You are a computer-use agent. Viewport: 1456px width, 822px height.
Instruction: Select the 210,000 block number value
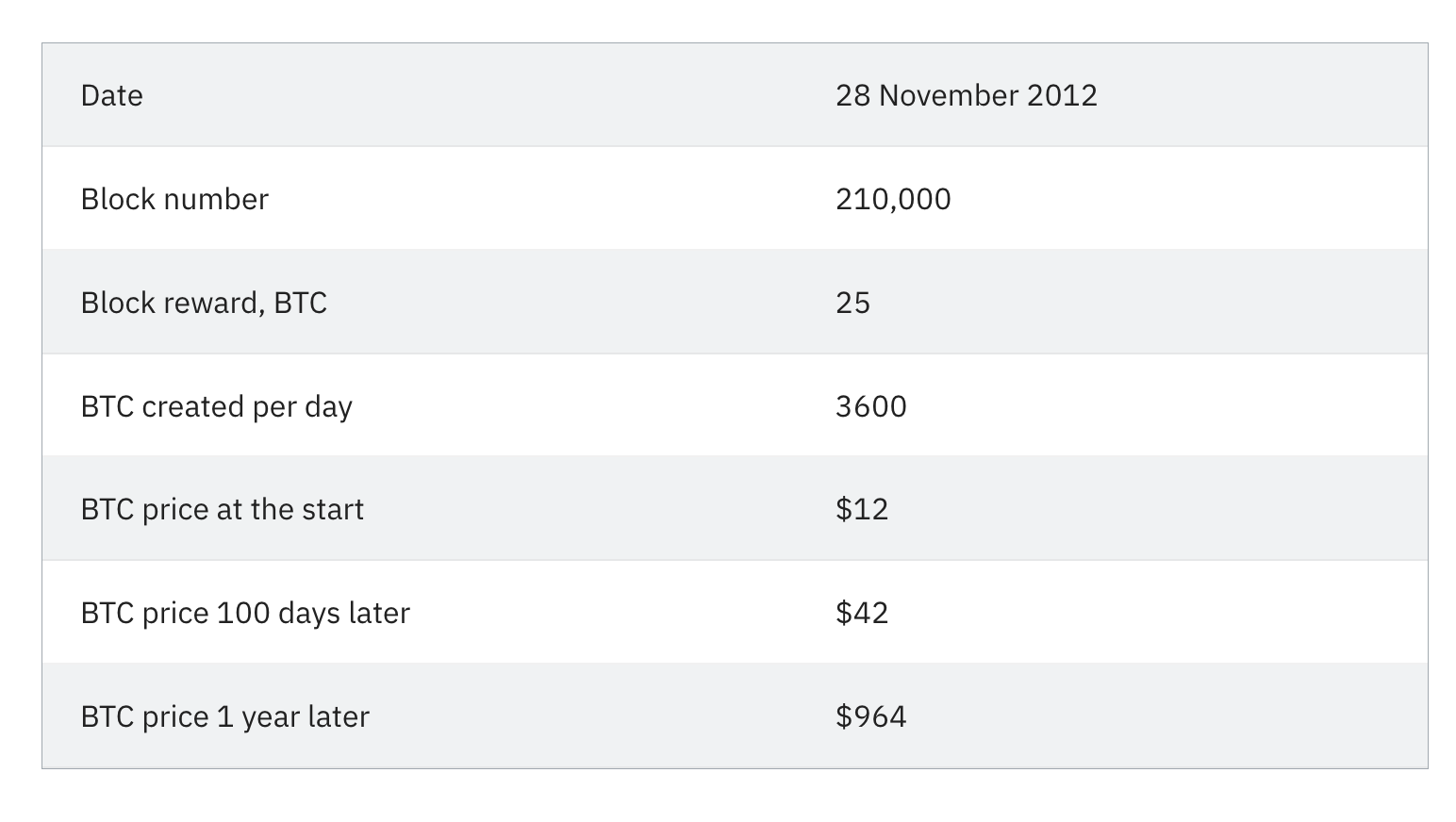(893, 199)
